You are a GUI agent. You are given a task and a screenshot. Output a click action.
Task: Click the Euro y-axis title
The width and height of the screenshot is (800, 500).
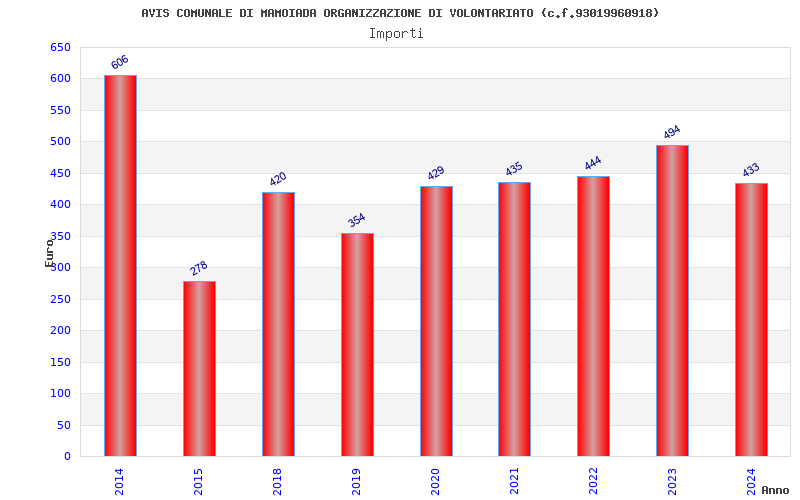pyautogui.click(x=49, y=253)
